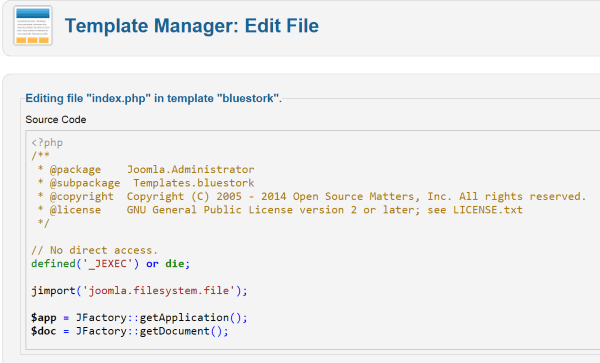Image resolution: width=600 pixels, height=363 pixels.
Task: Click the Template Manager page icon
Action: click(33, 26)
